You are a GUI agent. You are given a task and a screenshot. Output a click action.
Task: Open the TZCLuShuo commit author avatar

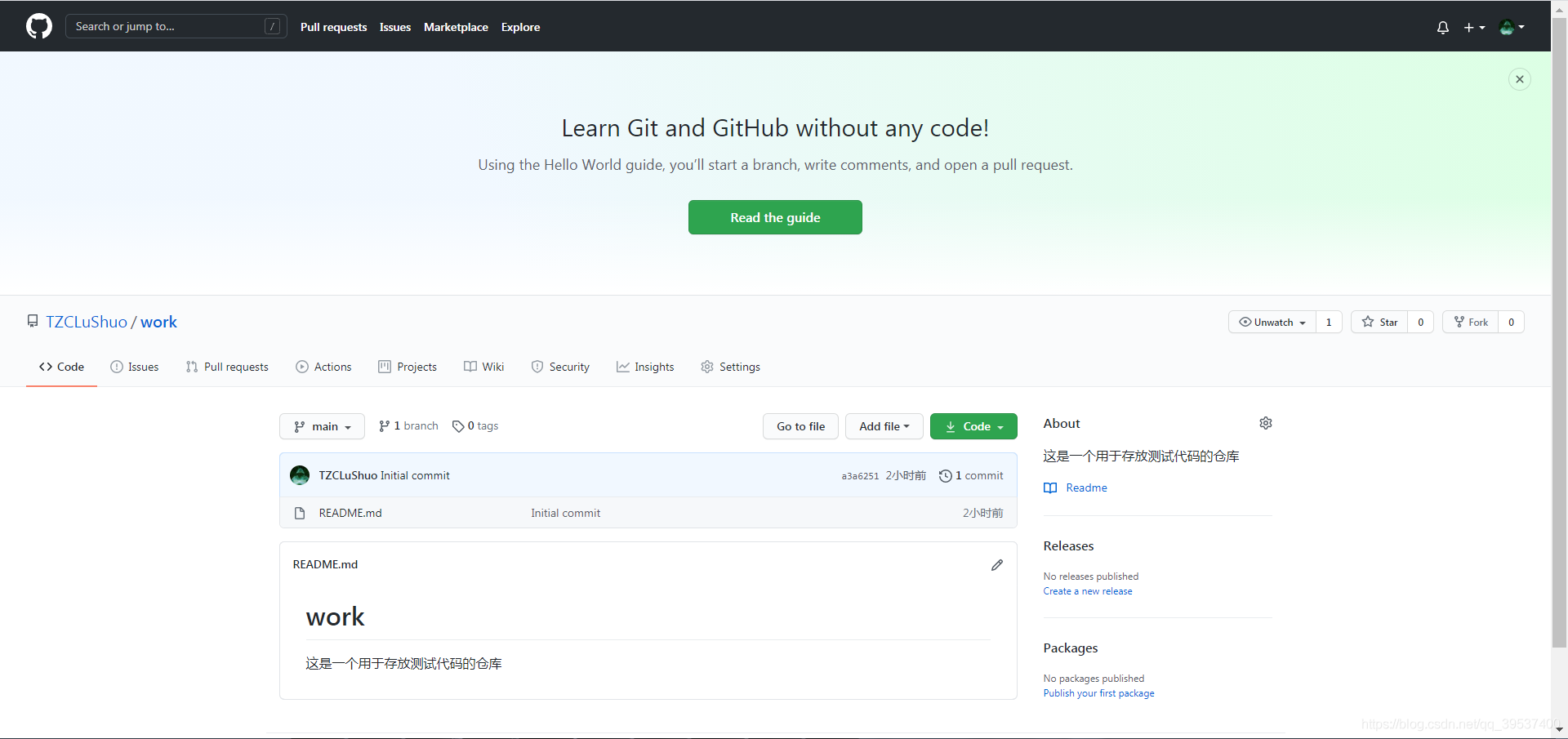click(x=300, y=475)
